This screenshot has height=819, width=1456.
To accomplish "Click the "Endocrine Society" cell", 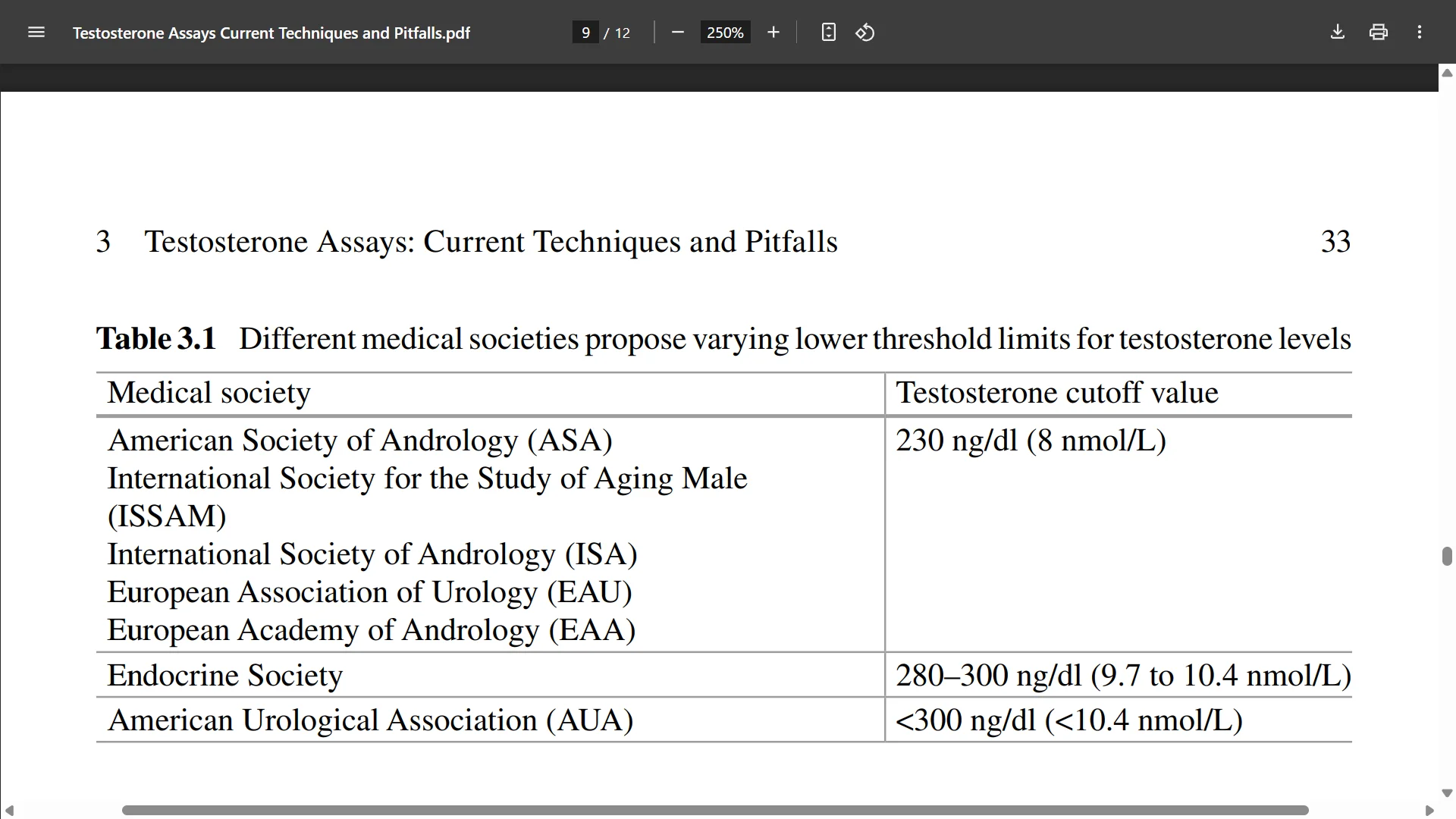I will point(224,676).
